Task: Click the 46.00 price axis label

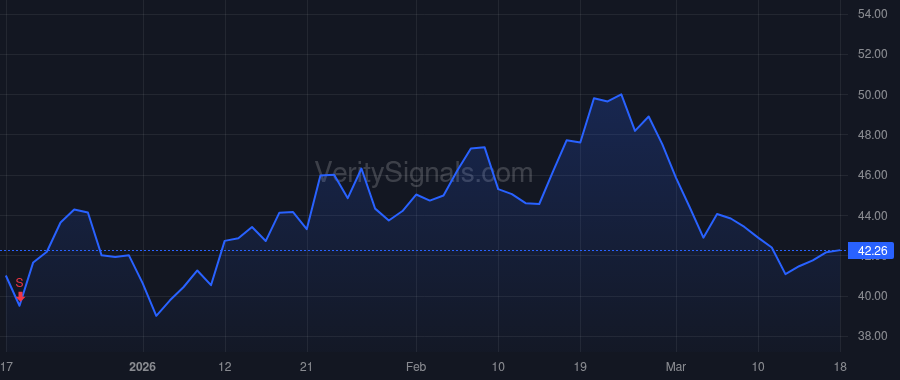Action: pos(872,175)
